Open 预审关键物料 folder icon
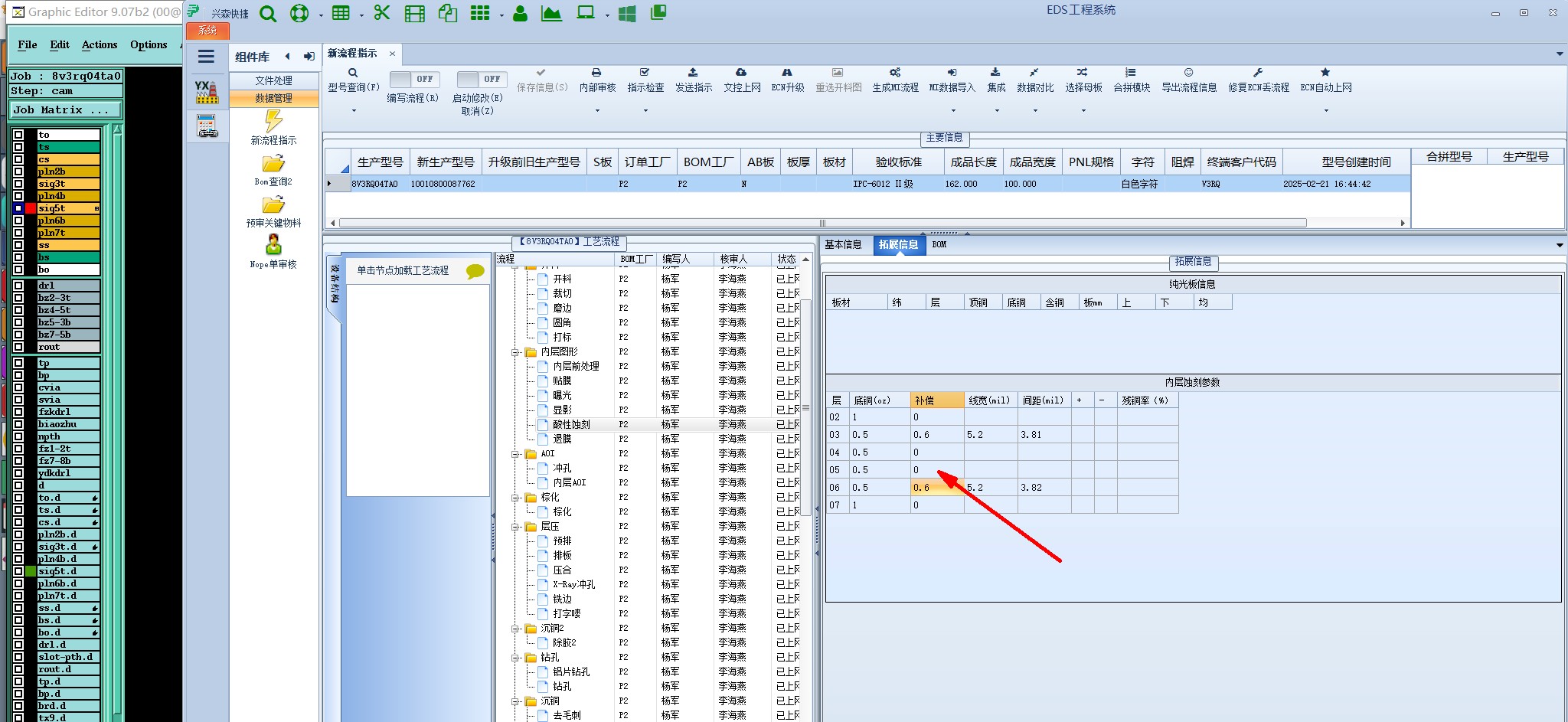 (273, 204)
